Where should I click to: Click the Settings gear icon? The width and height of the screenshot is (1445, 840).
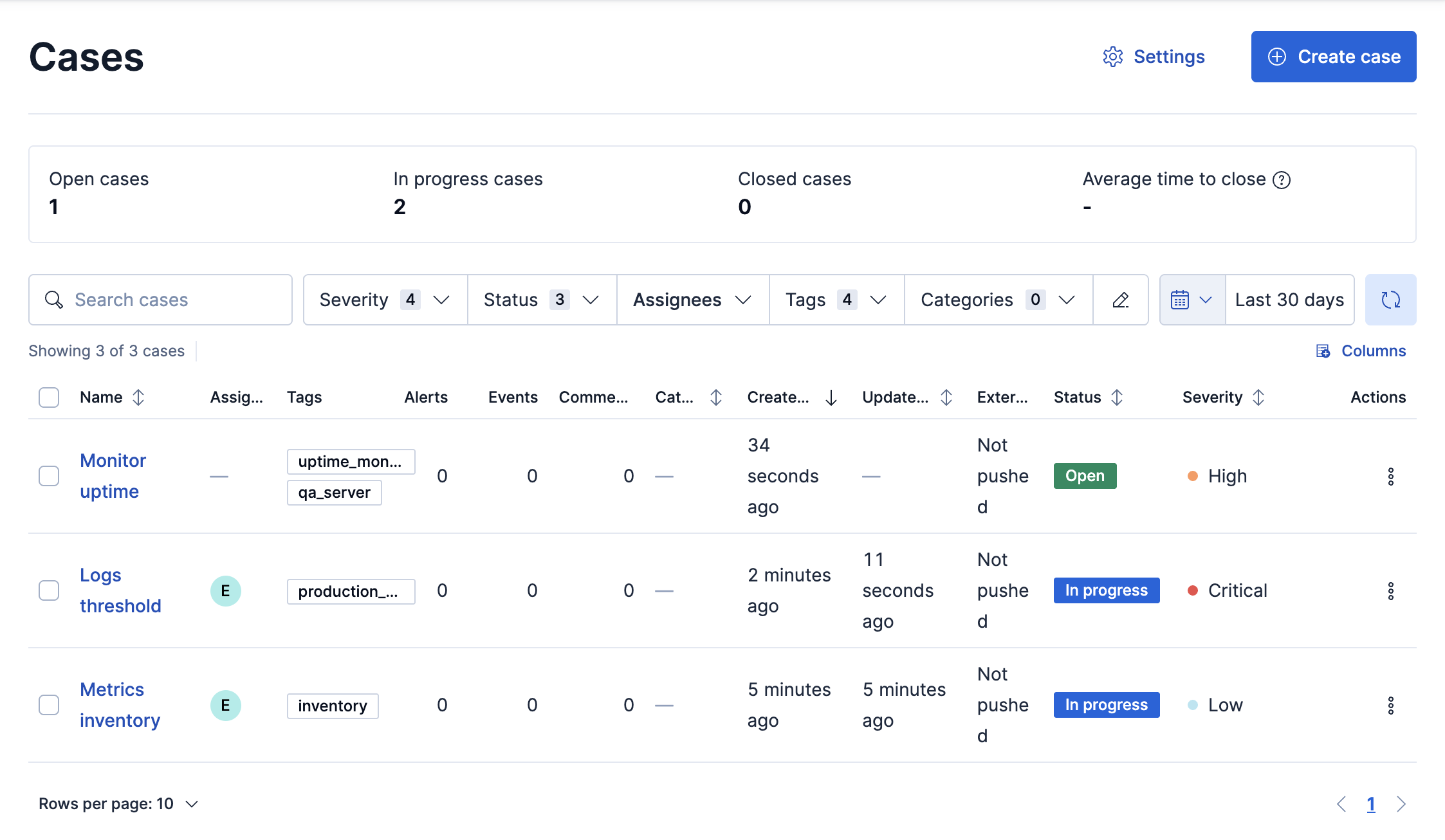(1114, 57)
